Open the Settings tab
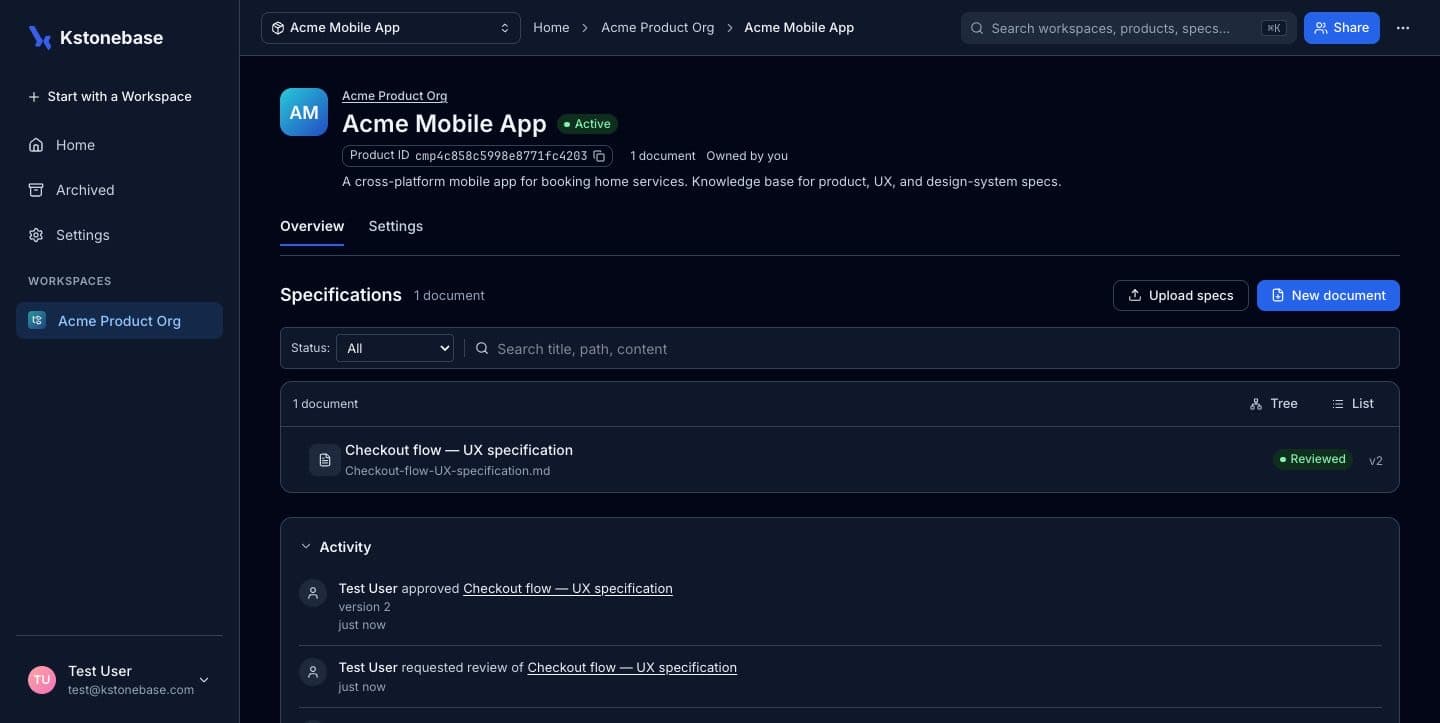The image size is (1440, 723). coord(396,226)
